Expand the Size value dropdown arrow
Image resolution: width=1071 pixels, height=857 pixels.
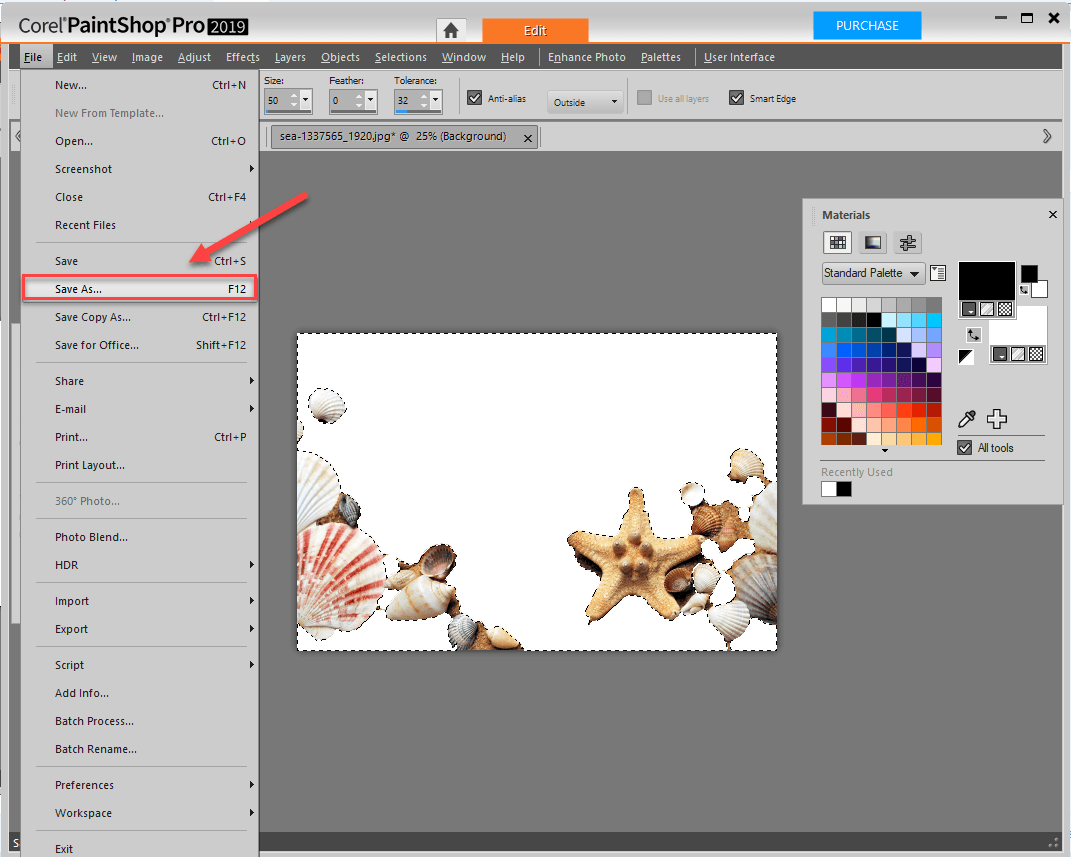pos(306,99)
